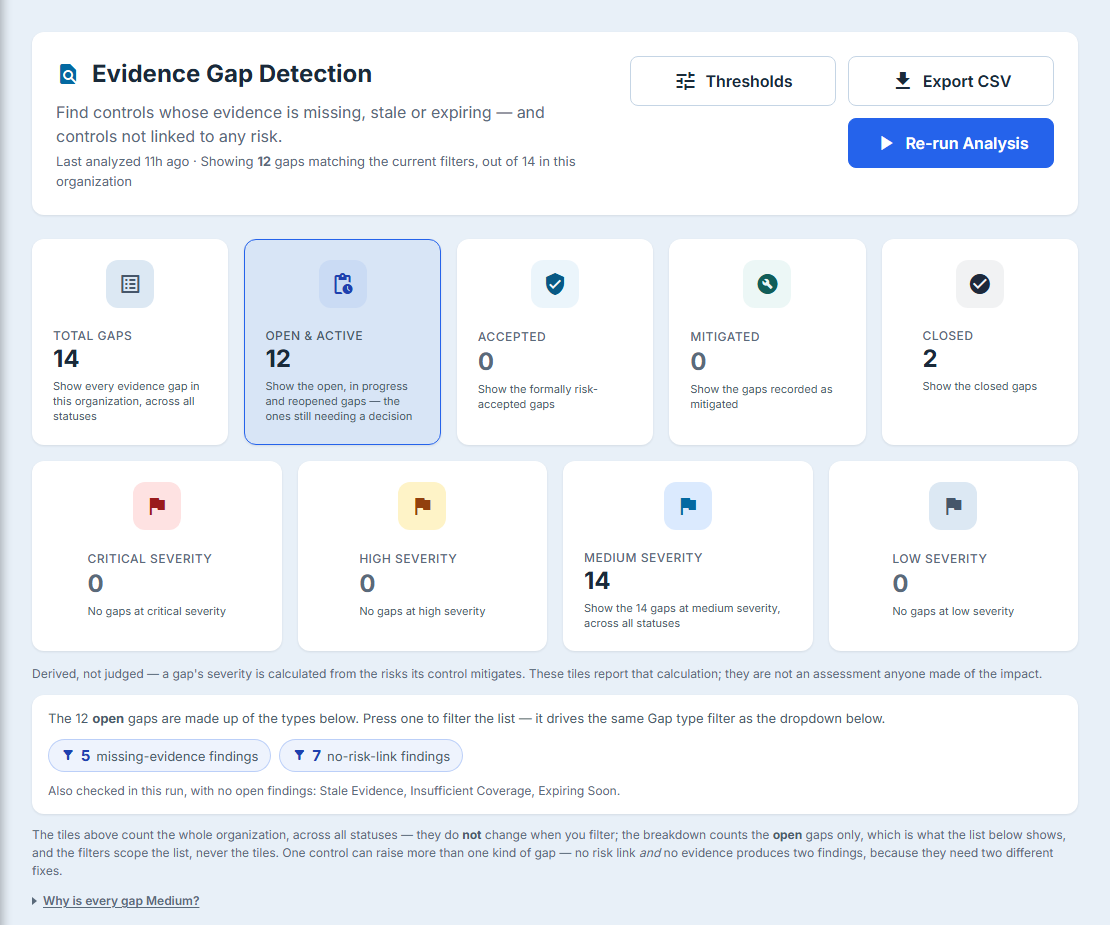
Task: Click the 'Derived, not judged' note
Action: click(x=537, y=674)
